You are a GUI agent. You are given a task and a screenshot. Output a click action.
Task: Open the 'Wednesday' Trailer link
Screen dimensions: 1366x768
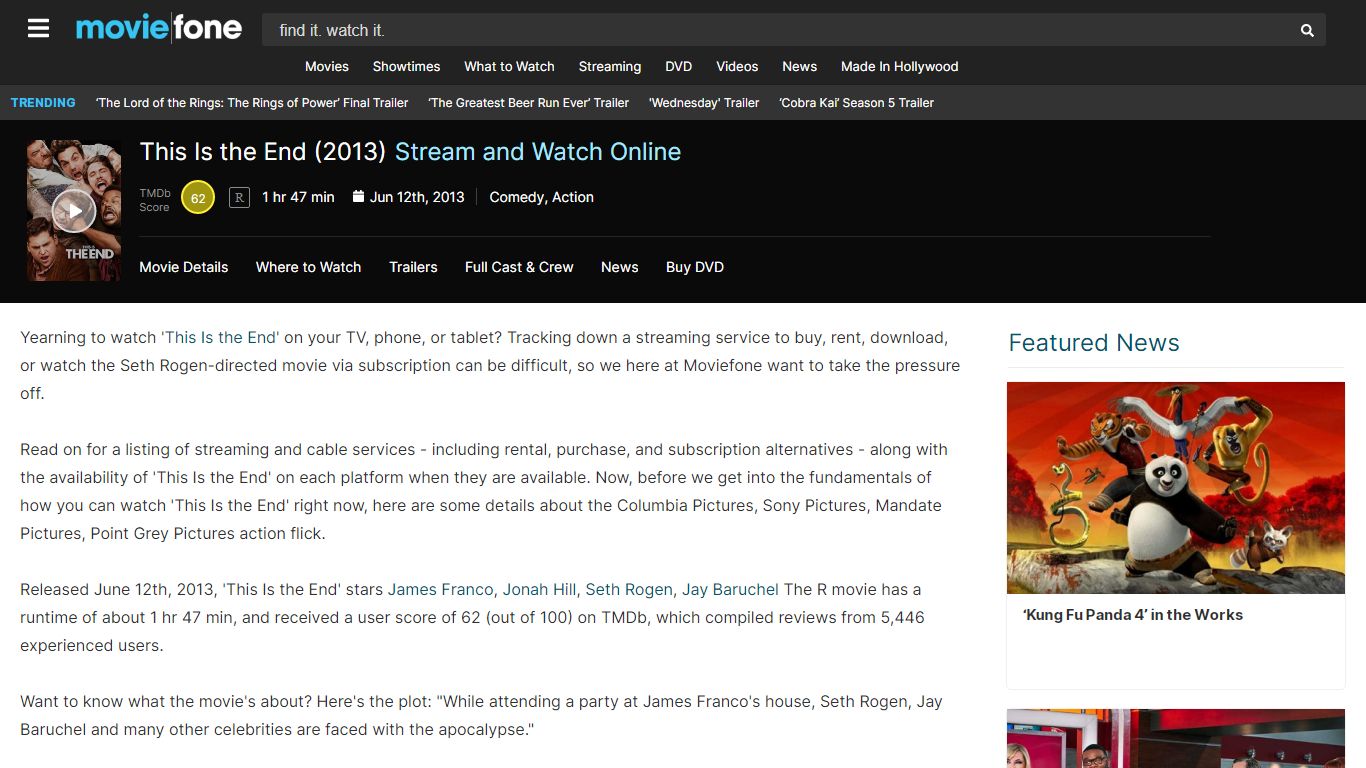tap(704, 102)
